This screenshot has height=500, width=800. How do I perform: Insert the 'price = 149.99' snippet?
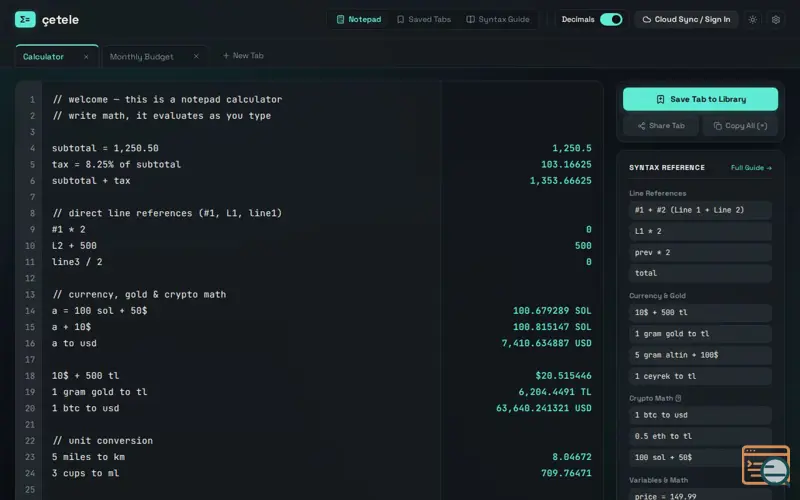[700, 495]
